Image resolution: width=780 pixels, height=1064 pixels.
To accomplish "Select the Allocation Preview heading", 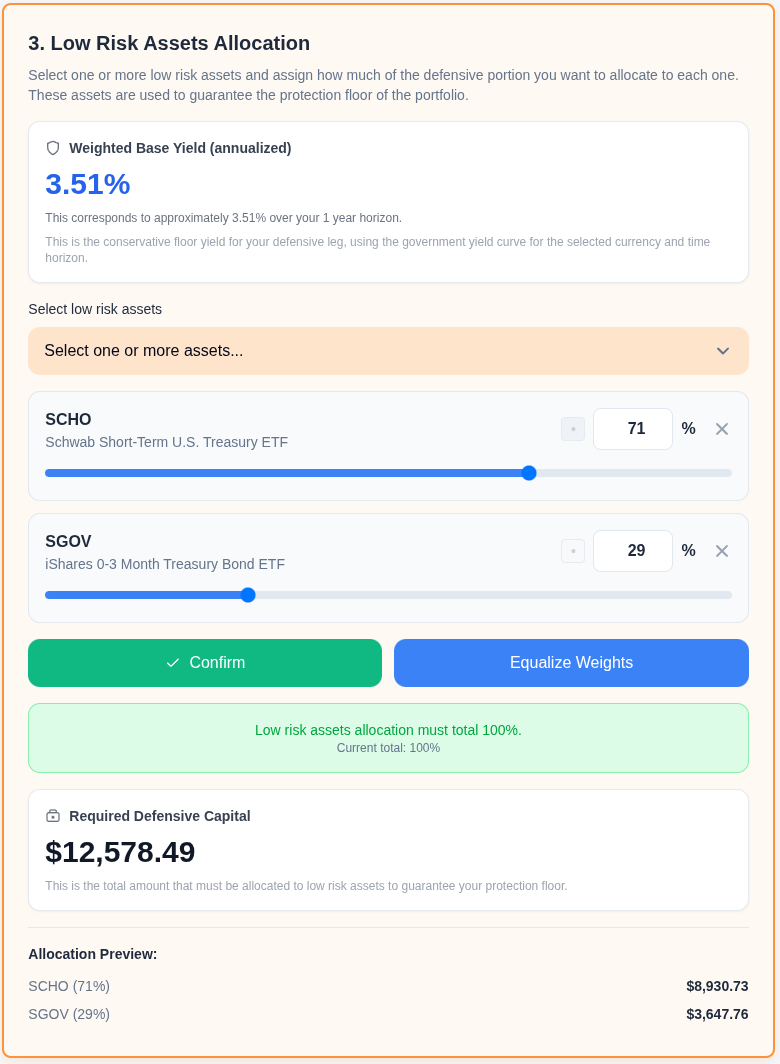I will pyautogui.click(x=92, y=954).
